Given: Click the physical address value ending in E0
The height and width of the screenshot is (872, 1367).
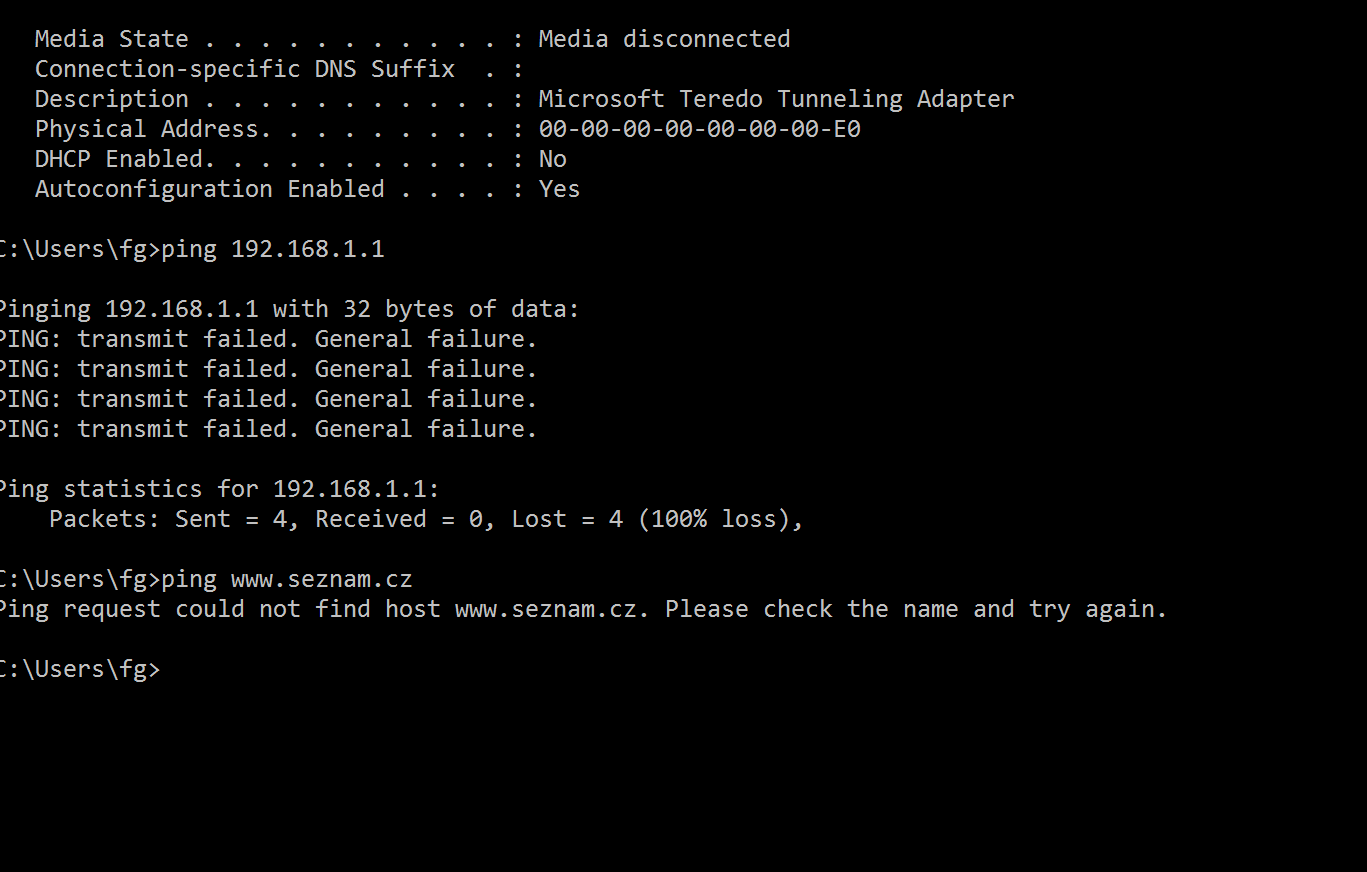Looking at the screenshot, I should tap(699, 129).
